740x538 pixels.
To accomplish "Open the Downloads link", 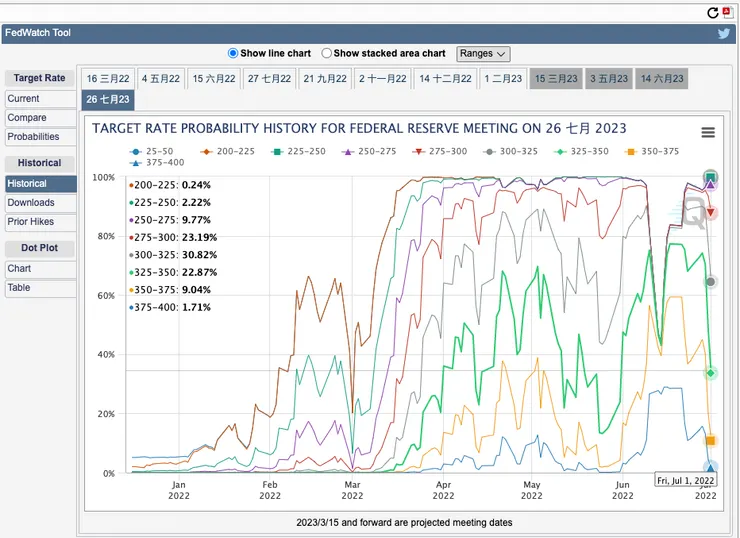I will tap(41, 202).
